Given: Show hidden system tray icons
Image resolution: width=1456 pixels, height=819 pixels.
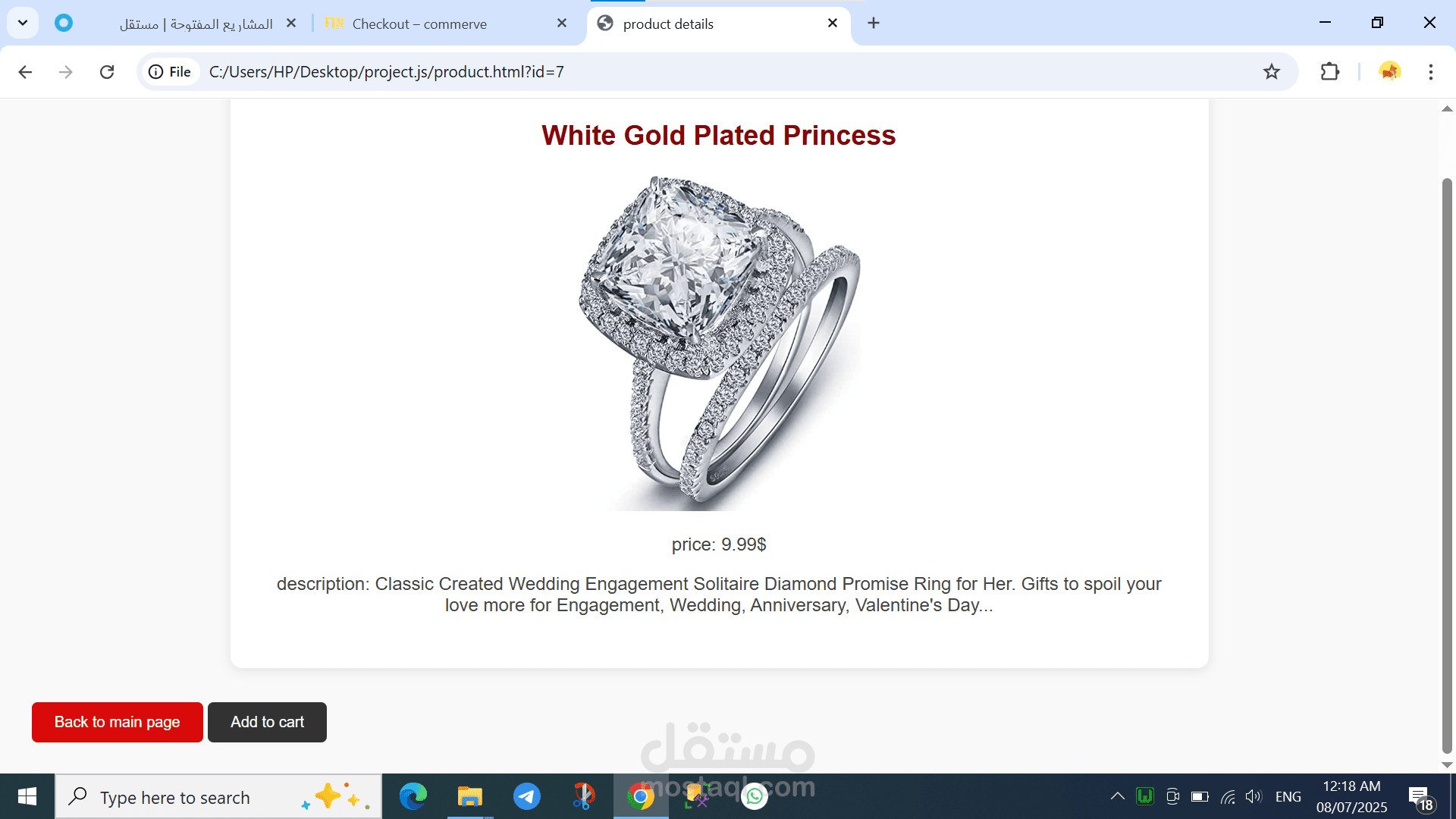Looking at the screenshot, I should tap(1117, 796).
